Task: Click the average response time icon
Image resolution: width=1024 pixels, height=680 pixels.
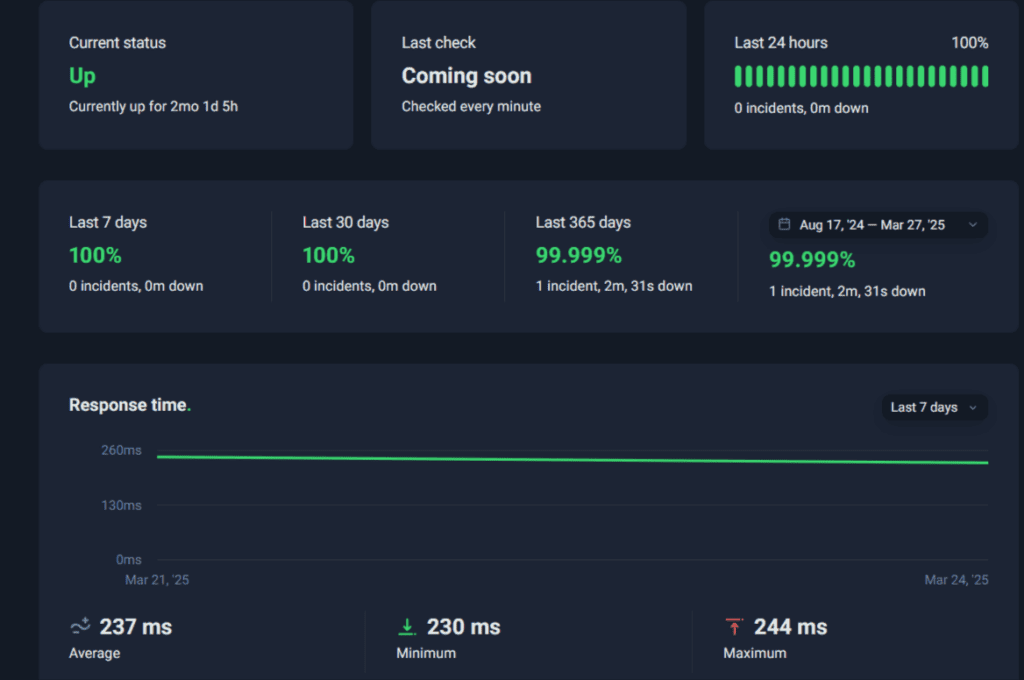Action: (x=80, y=627)
